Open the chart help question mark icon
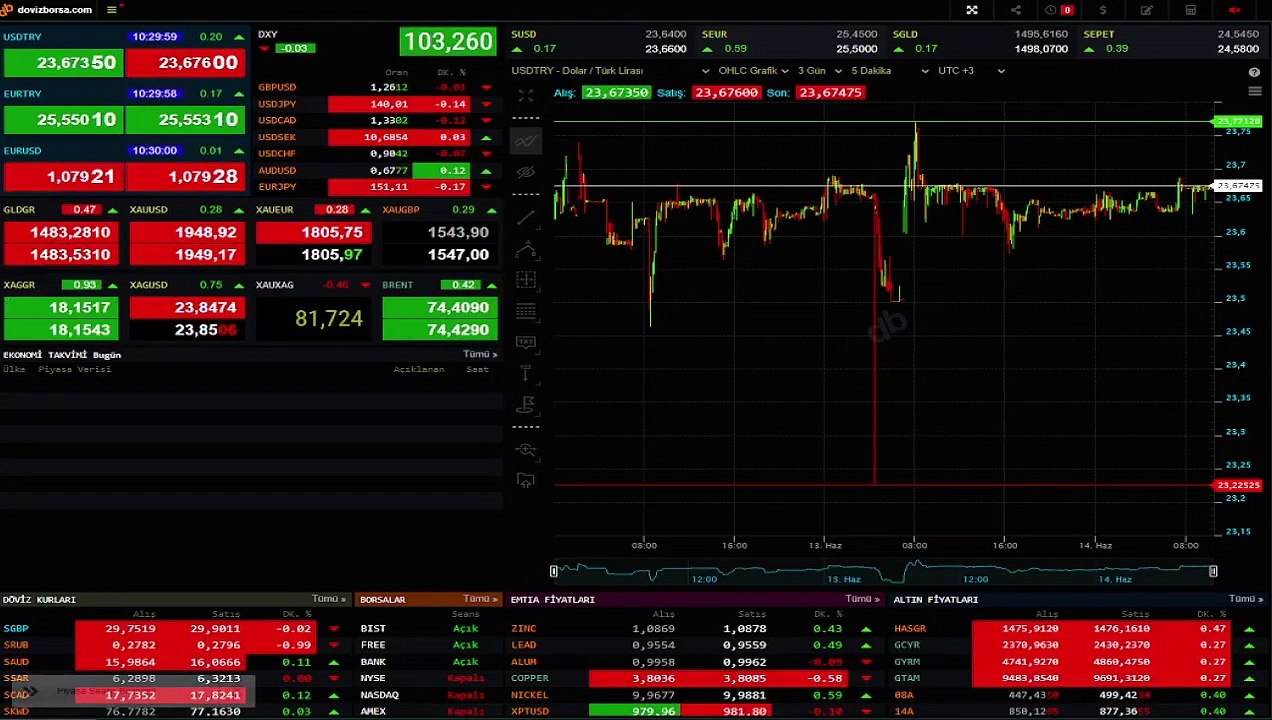1272x720 pixels. 1254,72
